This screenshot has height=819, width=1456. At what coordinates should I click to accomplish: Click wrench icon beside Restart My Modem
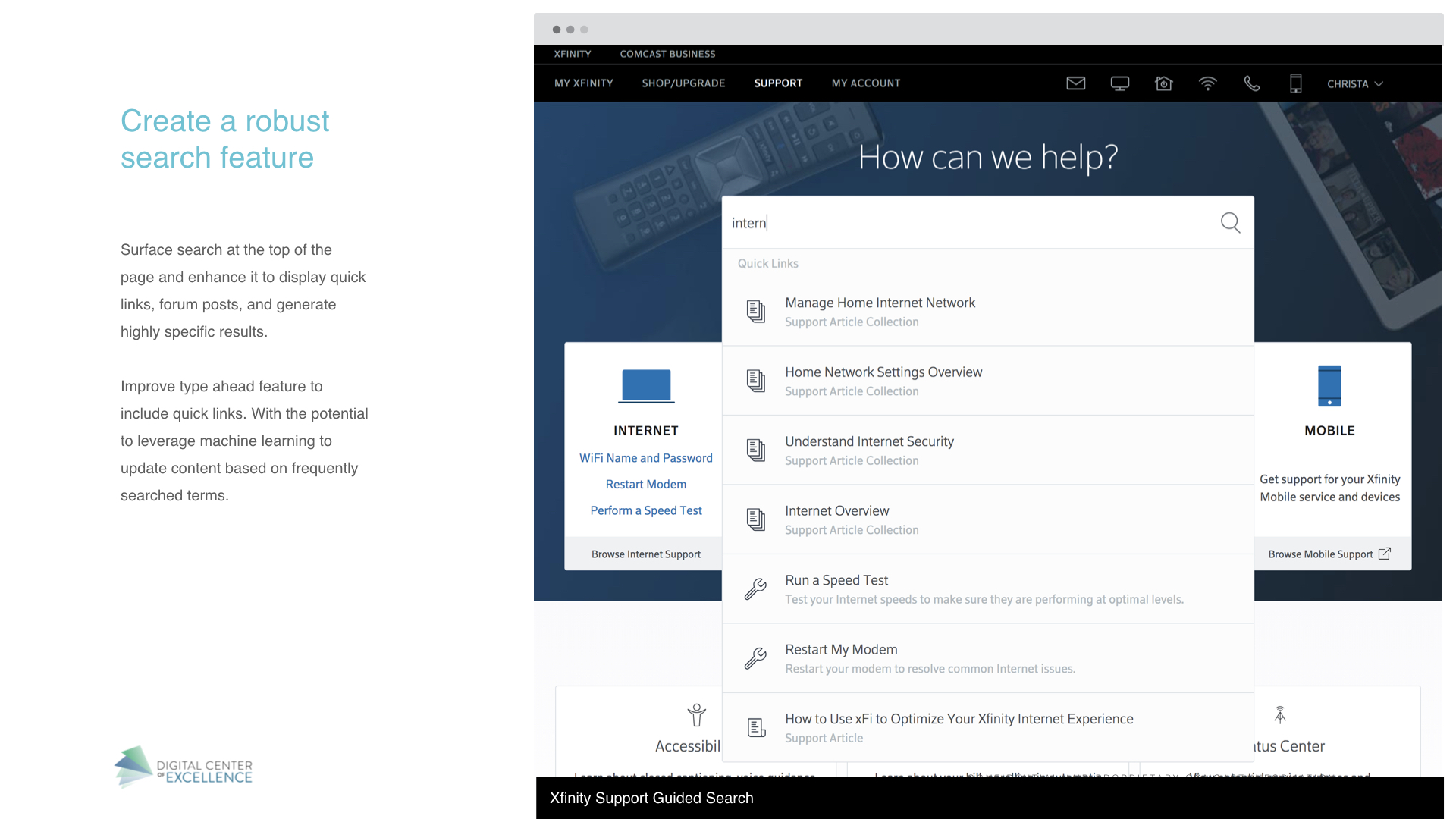point(755,658)
